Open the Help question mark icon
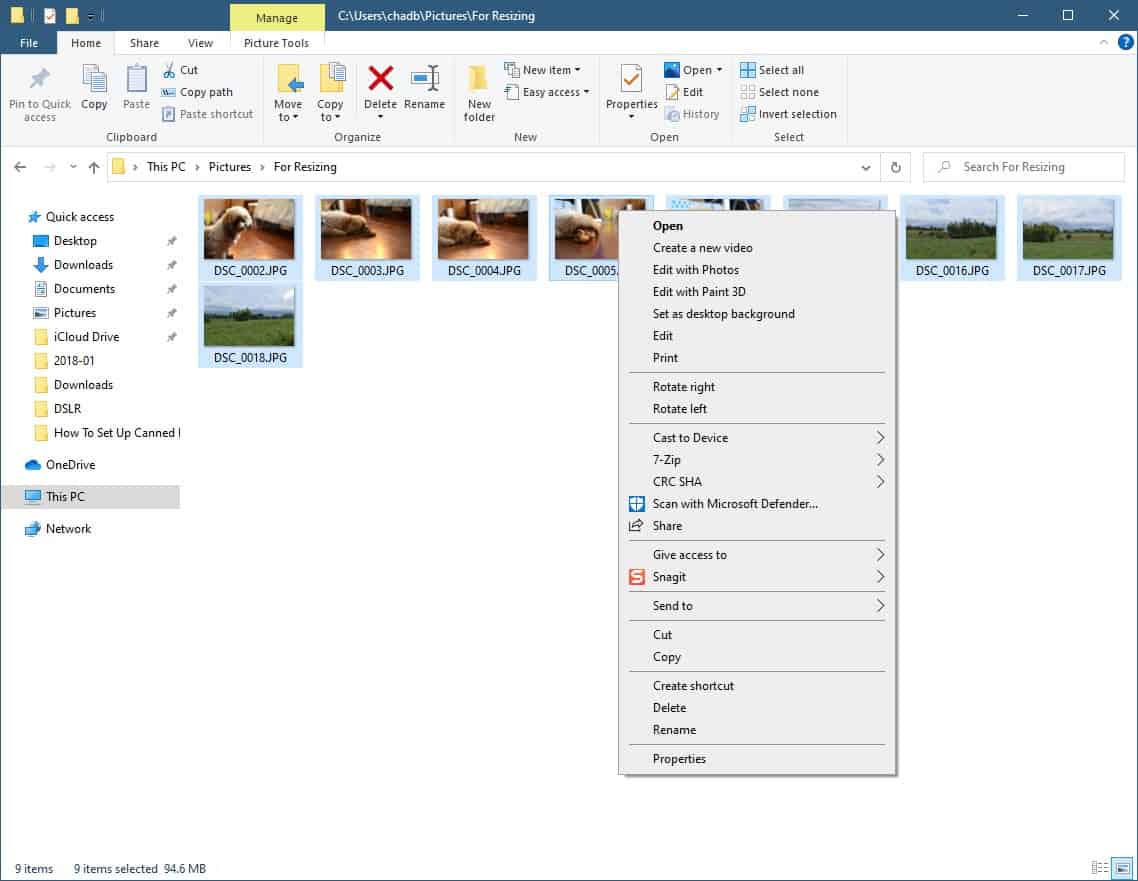The height and width of the screenshot is (881, 1138). (1125, 42)
